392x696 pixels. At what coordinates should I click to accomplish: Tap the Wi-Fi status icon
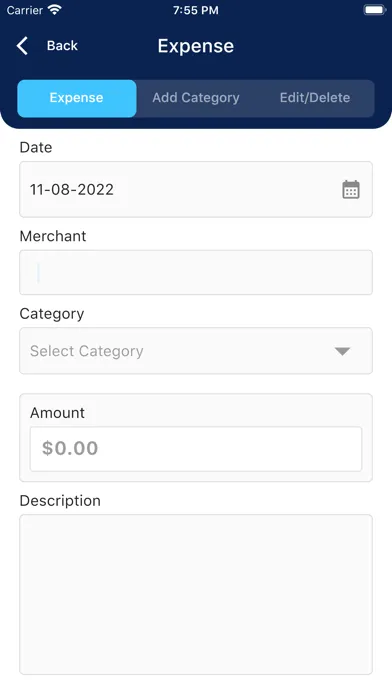click(x=55, y=9)
